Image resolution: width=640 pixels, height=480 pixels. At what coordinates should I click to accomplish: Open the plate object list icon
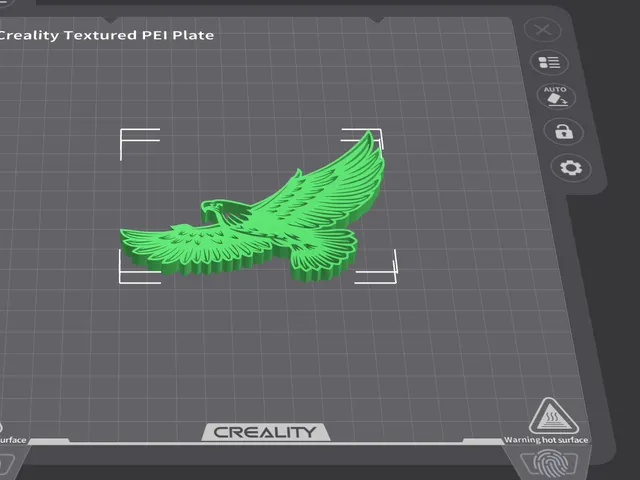549,62
